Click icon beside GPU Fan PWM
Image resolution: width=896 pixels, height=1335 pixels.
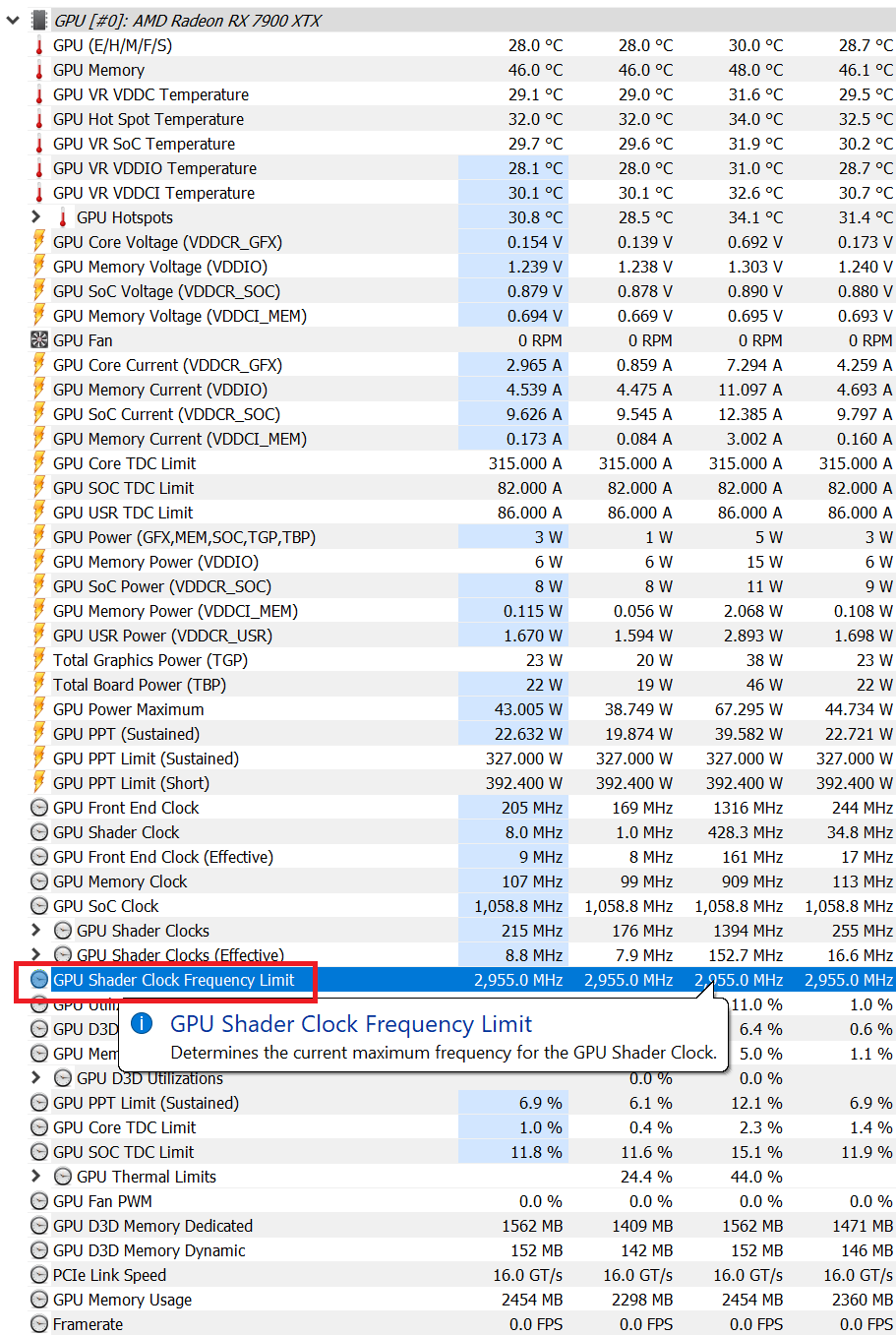click(x=39, y=1201)
